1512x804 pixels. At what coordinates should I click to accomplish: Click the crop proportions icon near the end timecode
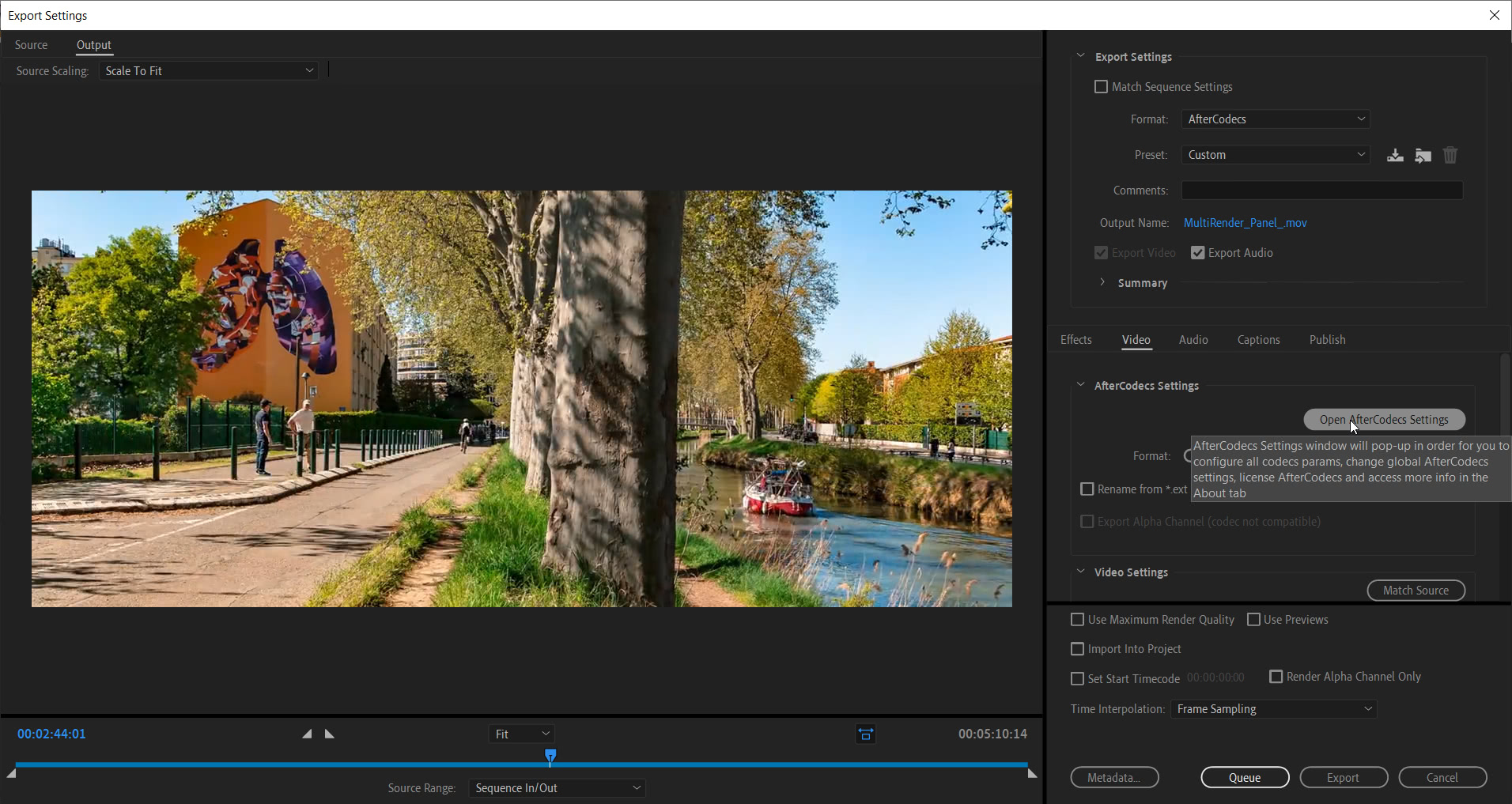point(864,734)
